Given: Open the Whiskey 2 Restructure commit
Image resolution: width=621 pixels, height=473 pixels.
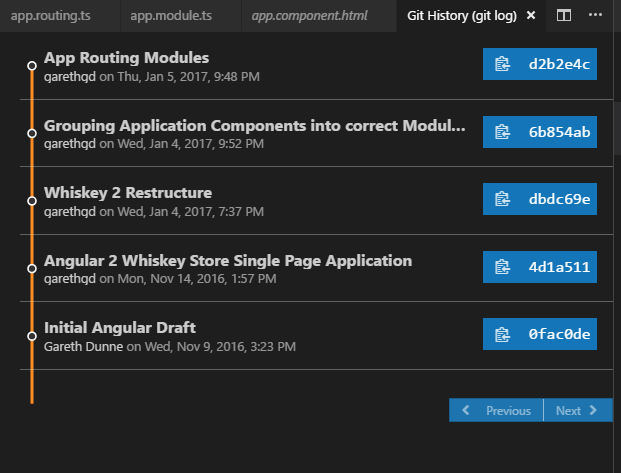Looking at the screenshot, I should coord(128,192).
